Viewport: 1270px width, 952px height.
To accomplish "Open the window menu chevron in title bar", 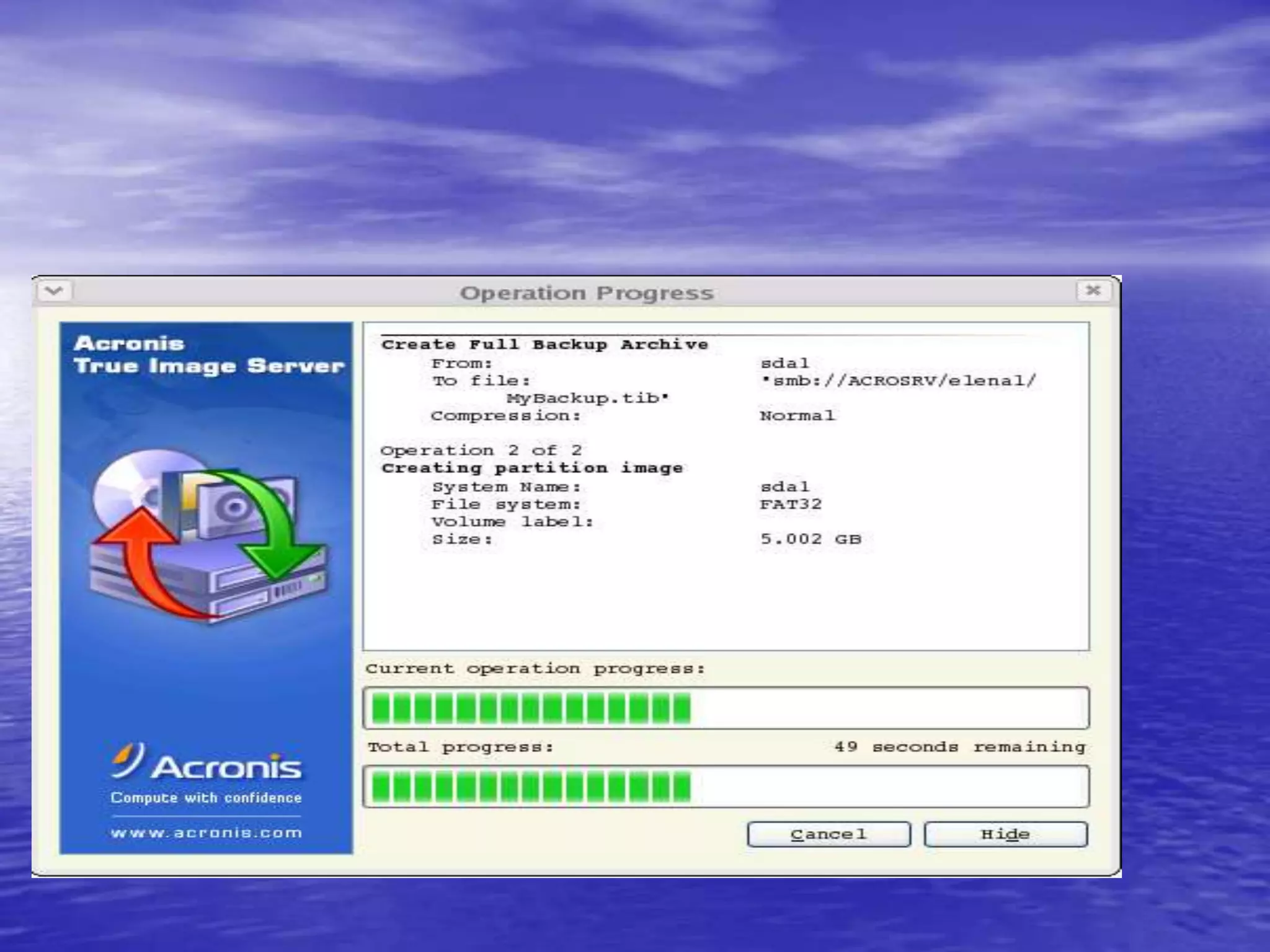I will pos(54,291).
